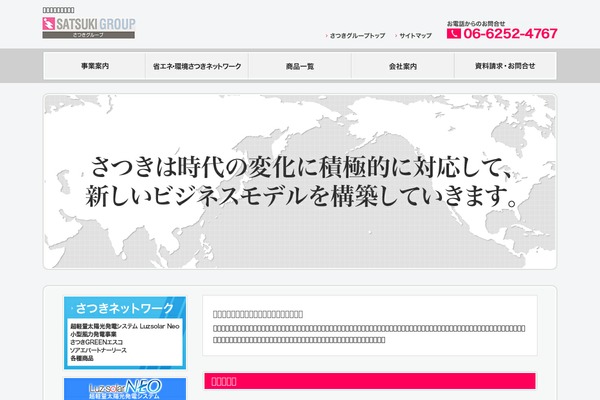Open 省エネ・環境さつきネットワーク menu item
This screenshot has height=400, width=600.
click(197, 66)
